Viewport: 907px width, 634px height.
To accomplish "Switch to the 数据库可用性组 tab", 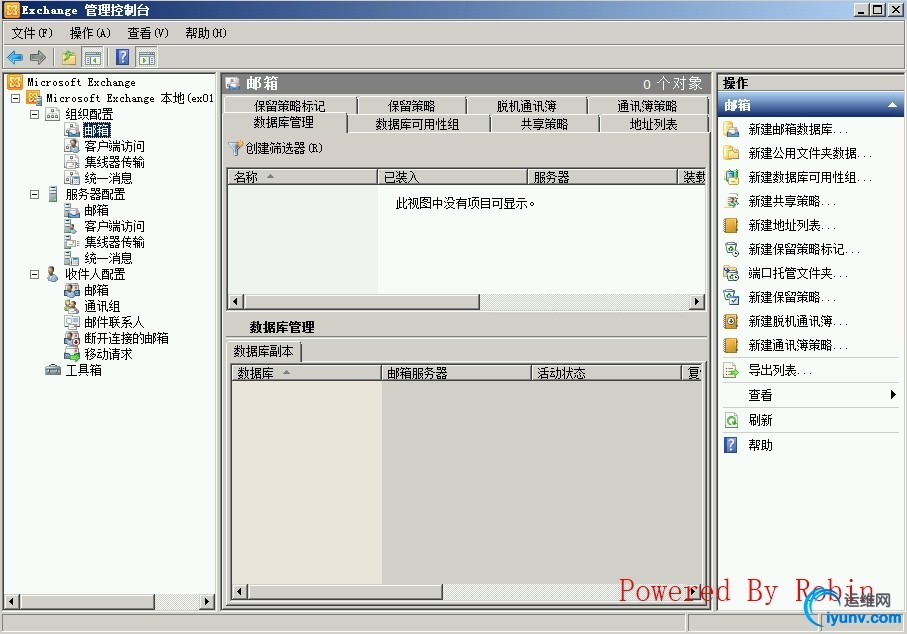I will coord(418,124).
